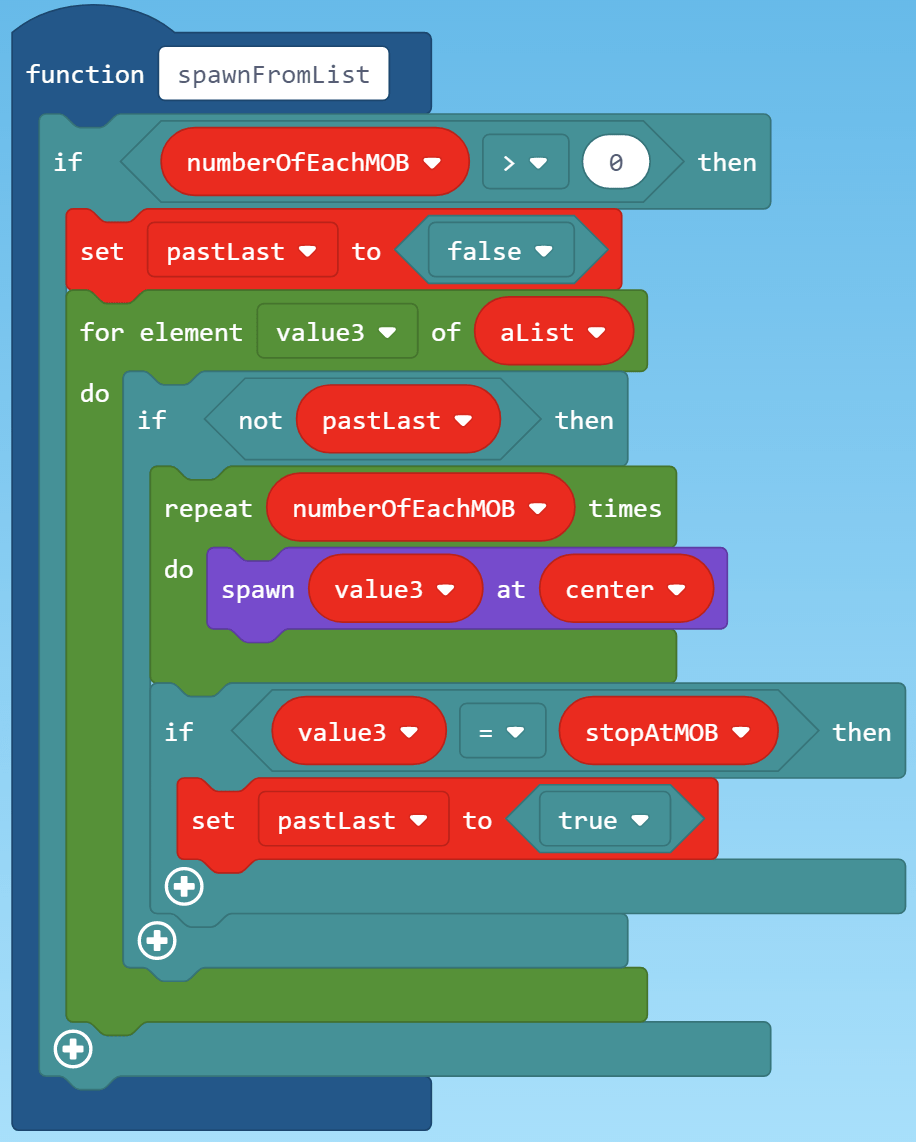
Task: Click the plus icon at the bottom if block
Action: (x=72, y=1049)
